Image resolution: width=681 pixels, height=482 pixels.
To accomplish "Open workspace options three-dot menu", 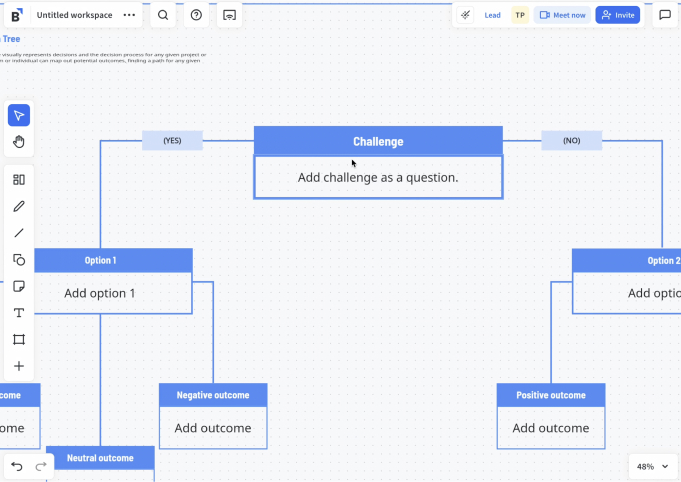I will point(129,15).
